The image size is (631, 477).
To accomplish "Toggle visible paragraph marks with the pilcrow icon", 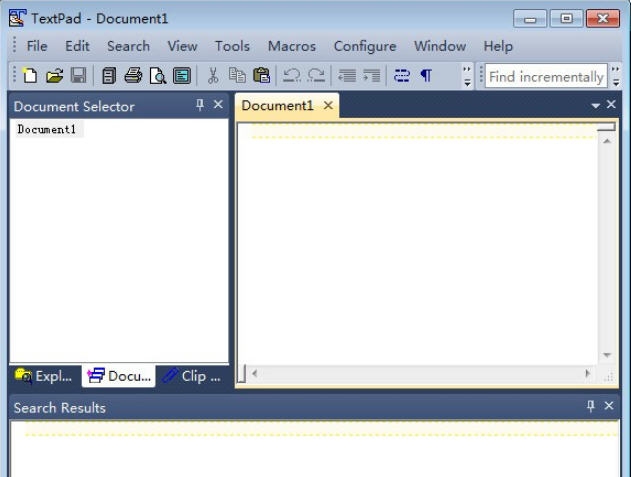I will (x=426, y=76).
